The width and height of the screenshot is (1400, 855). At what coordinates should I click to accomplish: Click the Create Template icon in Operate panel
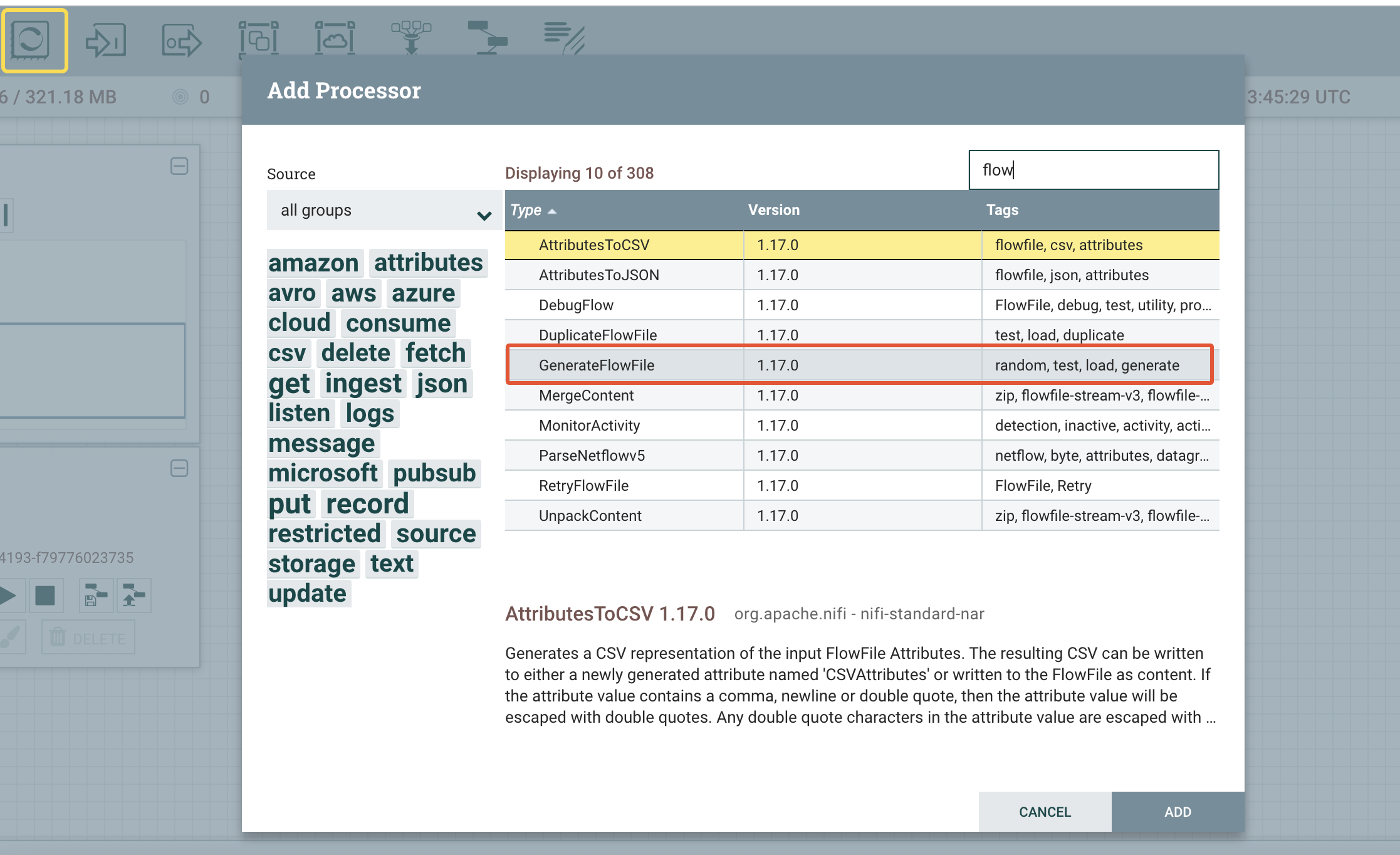pos(96,595)
